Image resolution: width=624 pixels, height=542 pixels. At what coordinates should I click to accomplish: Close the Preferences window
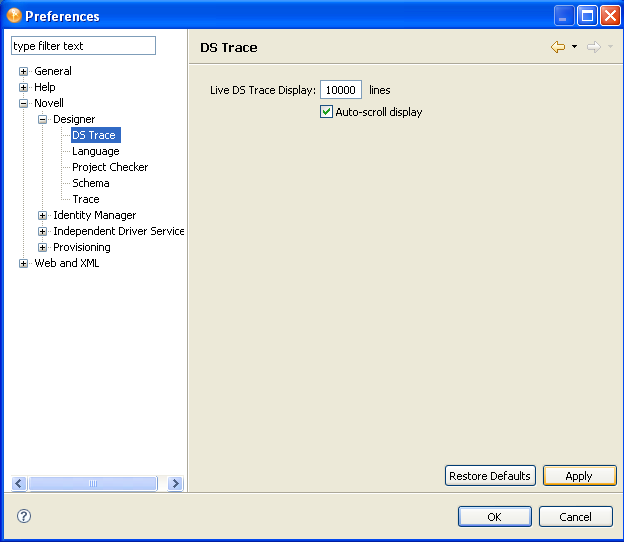610,16
